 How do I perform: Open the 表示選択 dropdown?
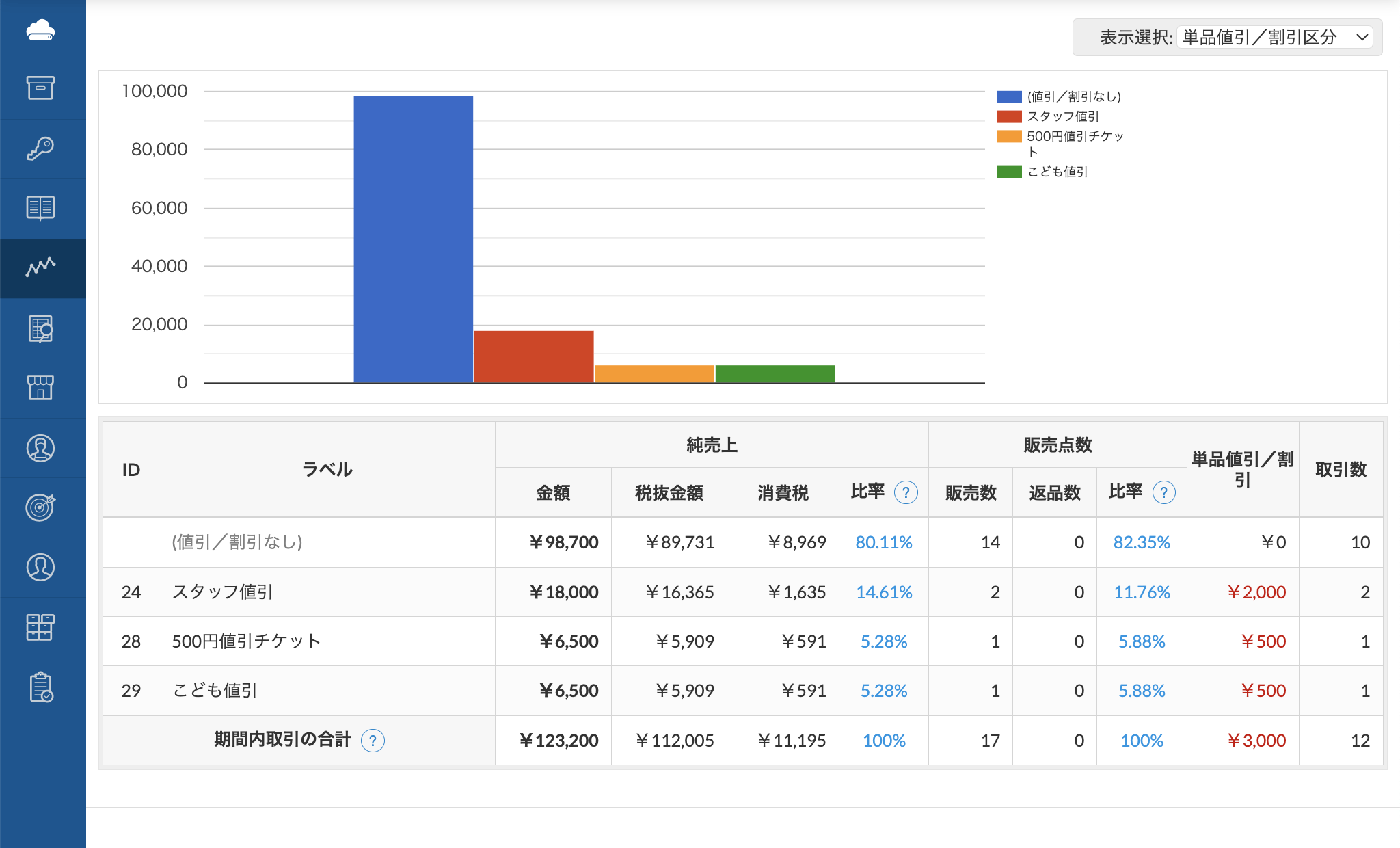pos(1276,37)
